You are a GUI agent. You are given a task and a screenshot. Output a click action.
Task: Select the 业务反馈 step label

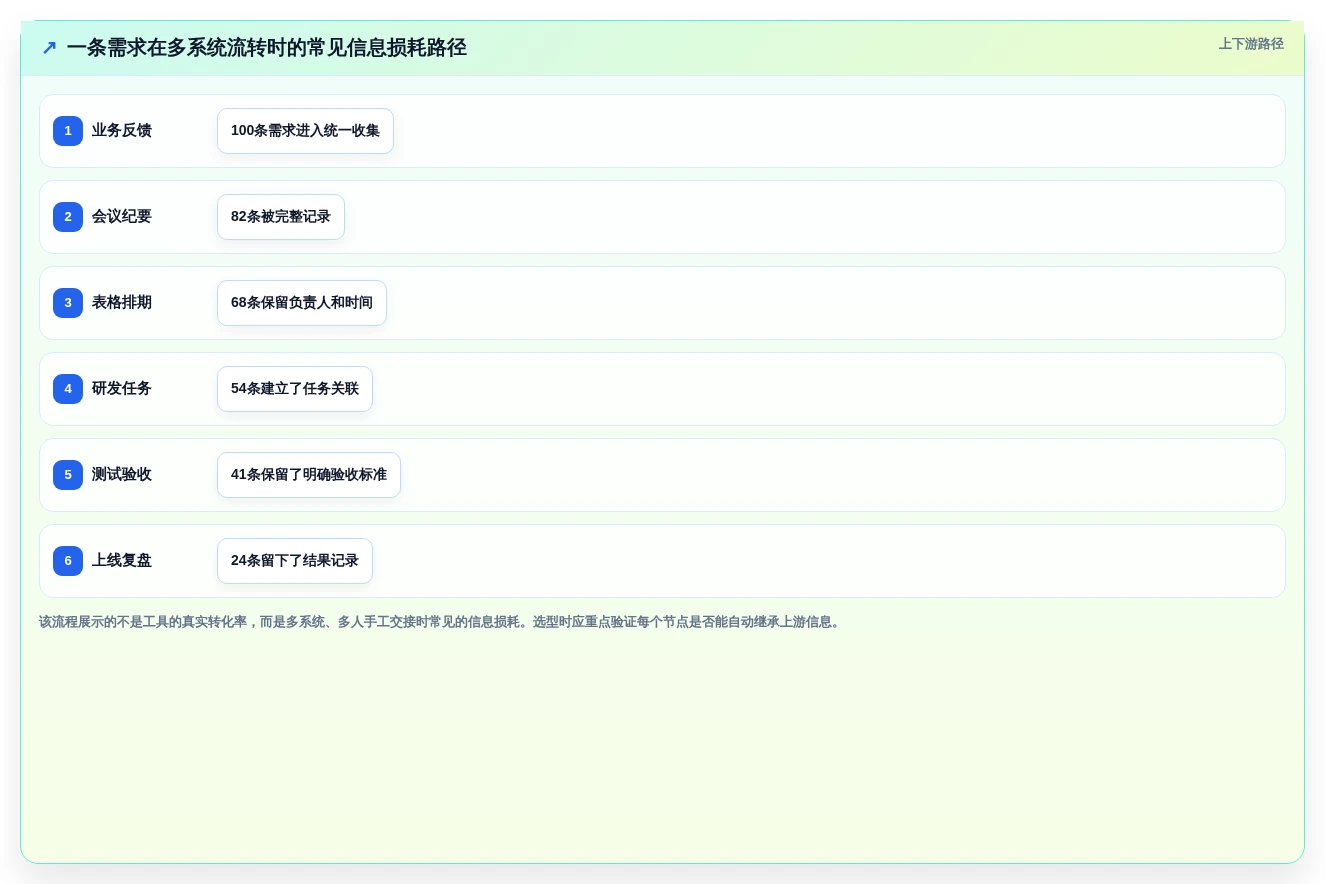coord(122,131)
